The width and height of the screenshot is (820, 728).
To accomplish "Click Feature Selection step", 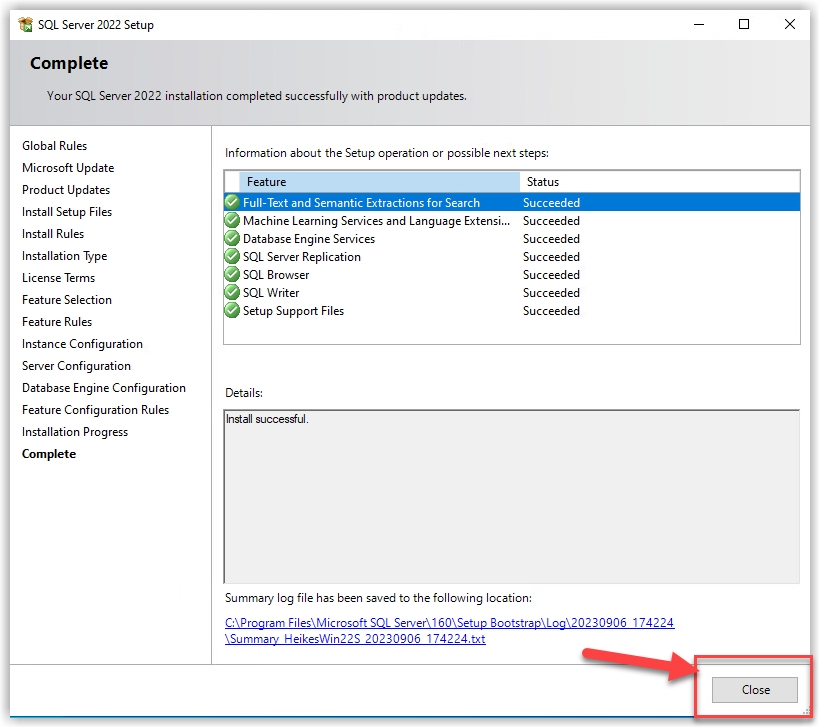I will (67, 300).
